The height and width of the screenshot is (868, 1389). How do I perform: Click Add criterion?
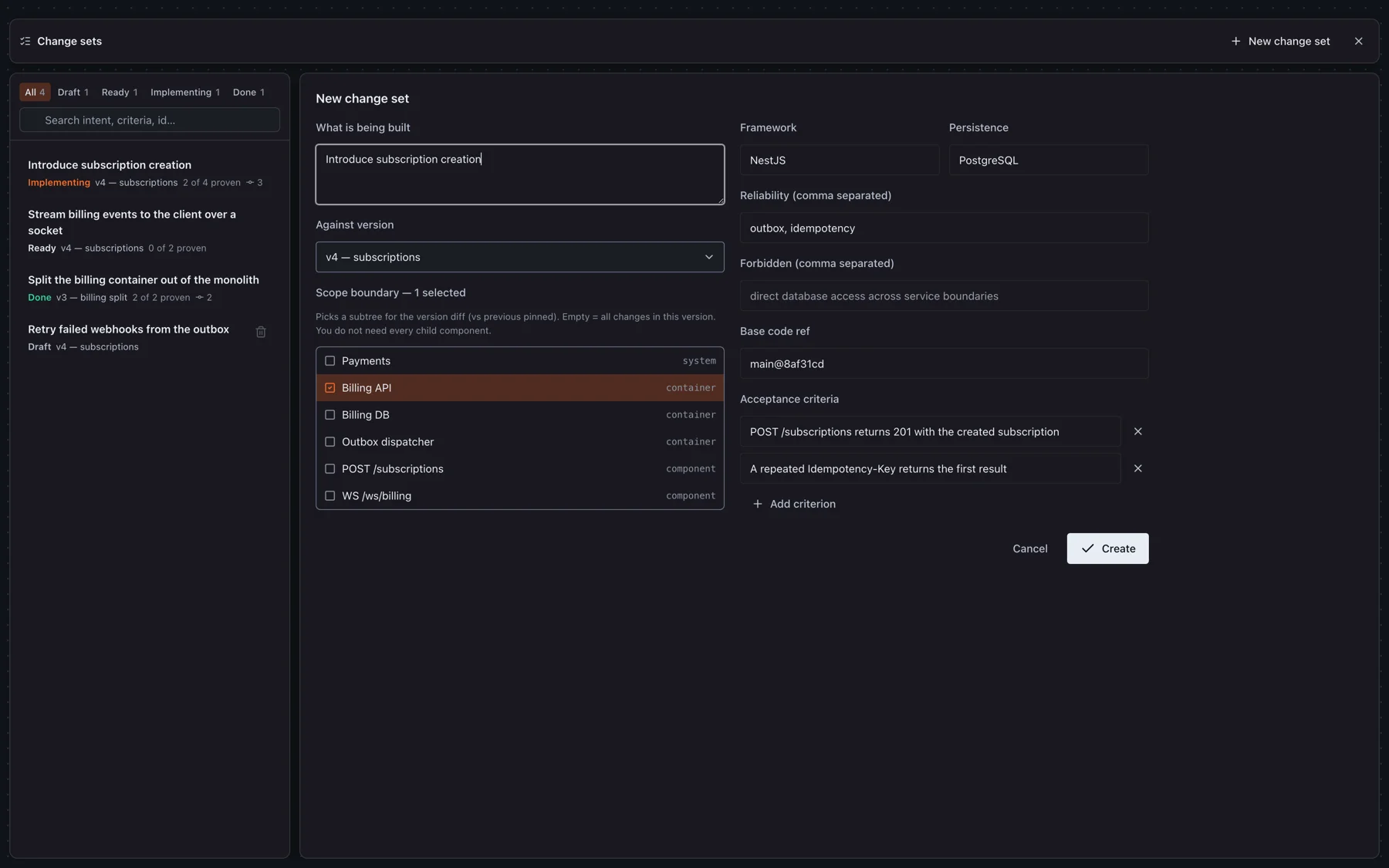click(x=794, y=504)
